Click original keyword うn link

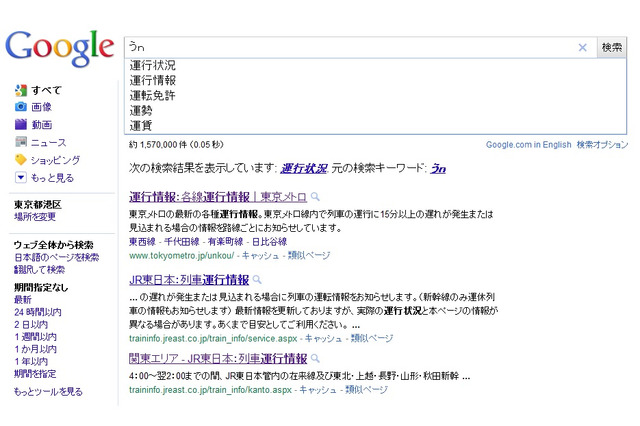click(438, 168)
